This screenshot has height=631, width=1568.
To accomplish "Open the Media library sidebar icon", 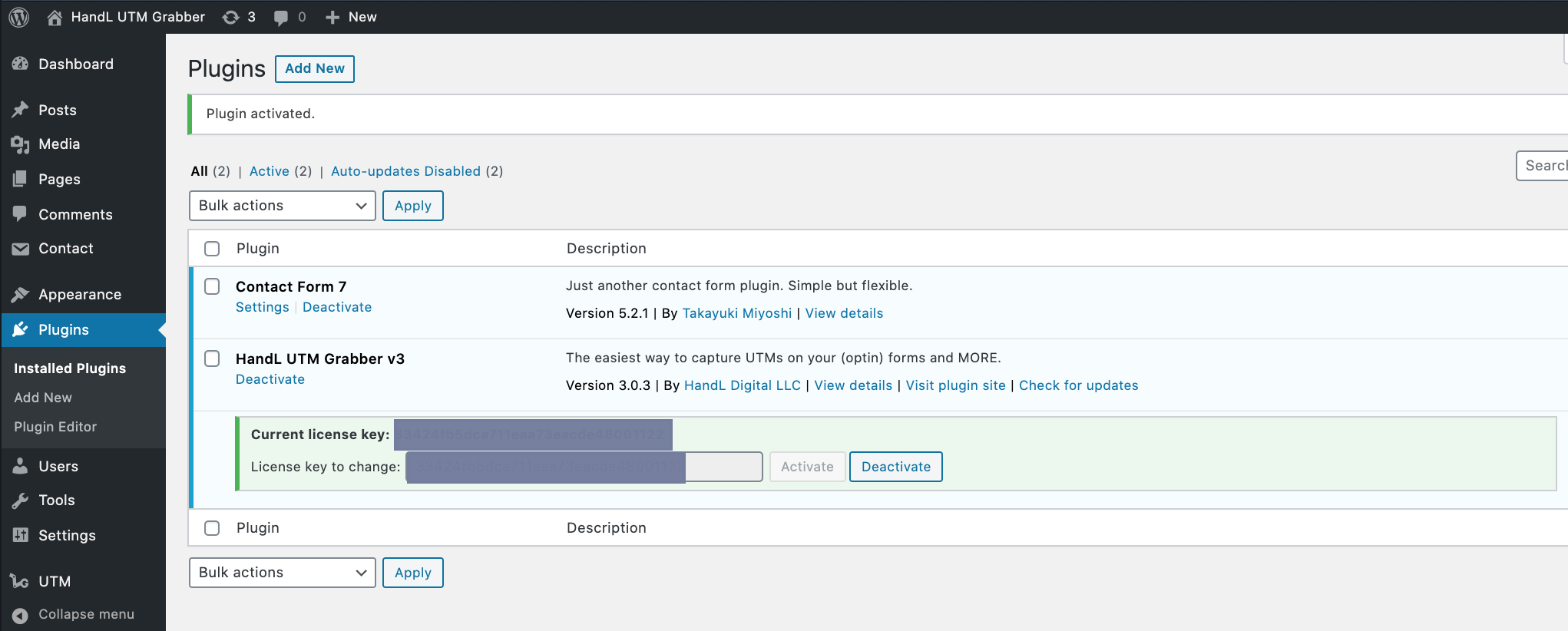I will 21,144.
